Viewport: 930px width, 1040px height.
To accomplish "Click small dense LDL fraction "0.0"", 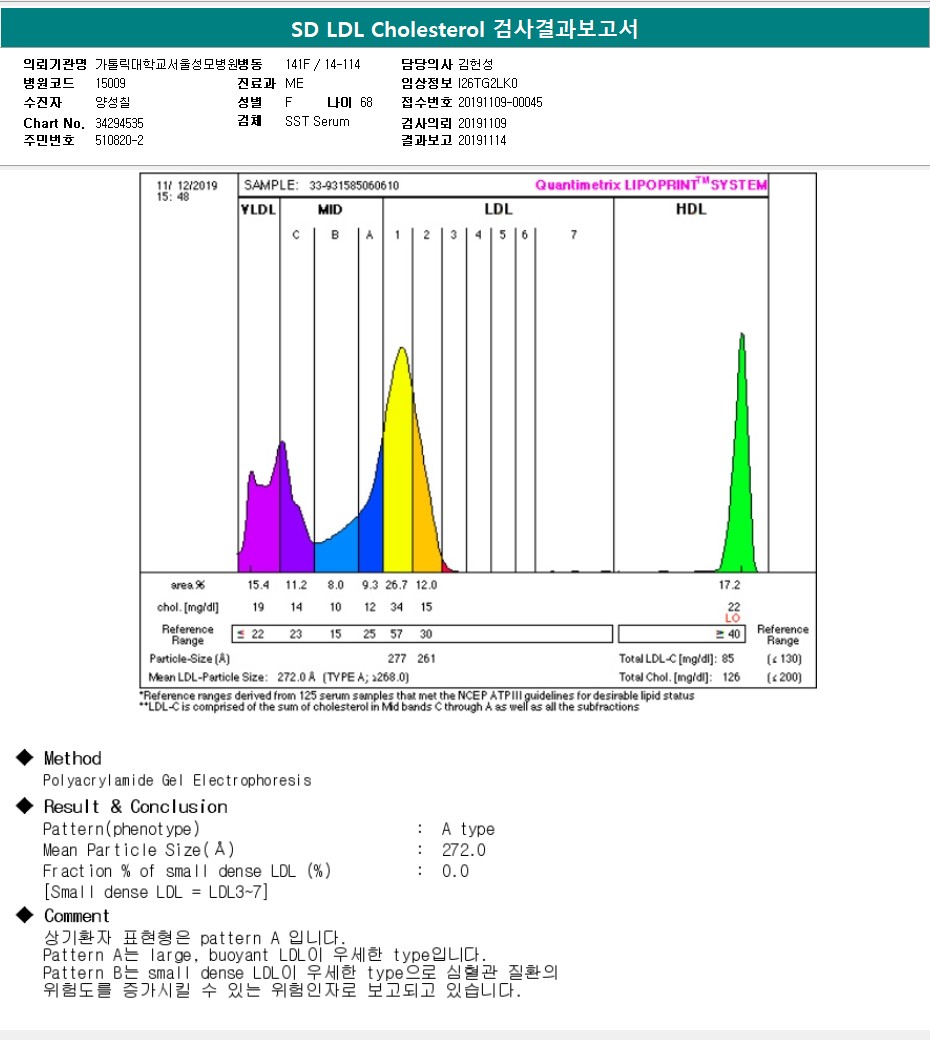I will pos(456,871).
